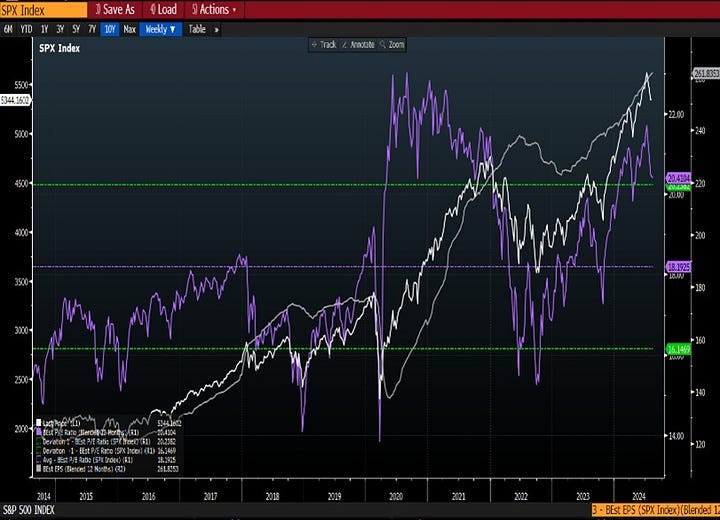
Task: Click the 5000 left axis label
Action: [x=23, y=134]
